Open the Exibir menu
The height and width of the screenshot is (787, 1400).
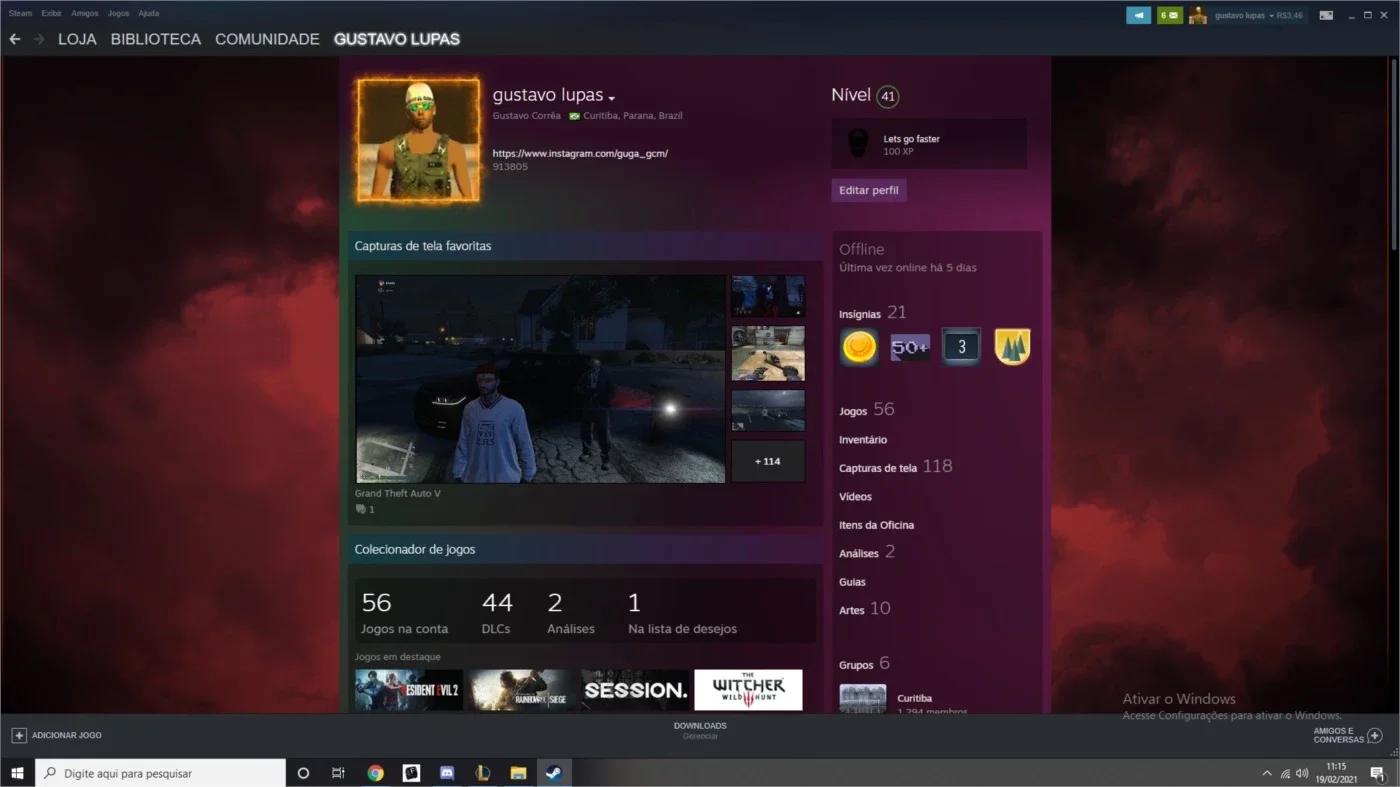[x=51, y=14]
